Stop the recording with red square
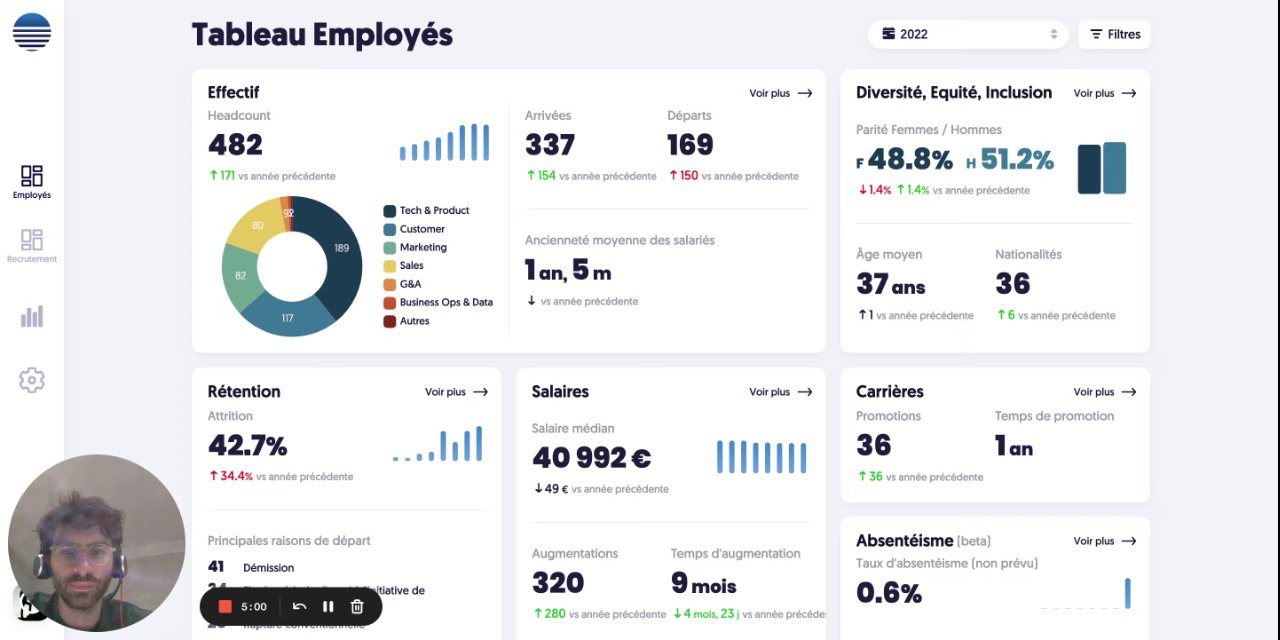 pyautogui.click(x=225, y=606)
